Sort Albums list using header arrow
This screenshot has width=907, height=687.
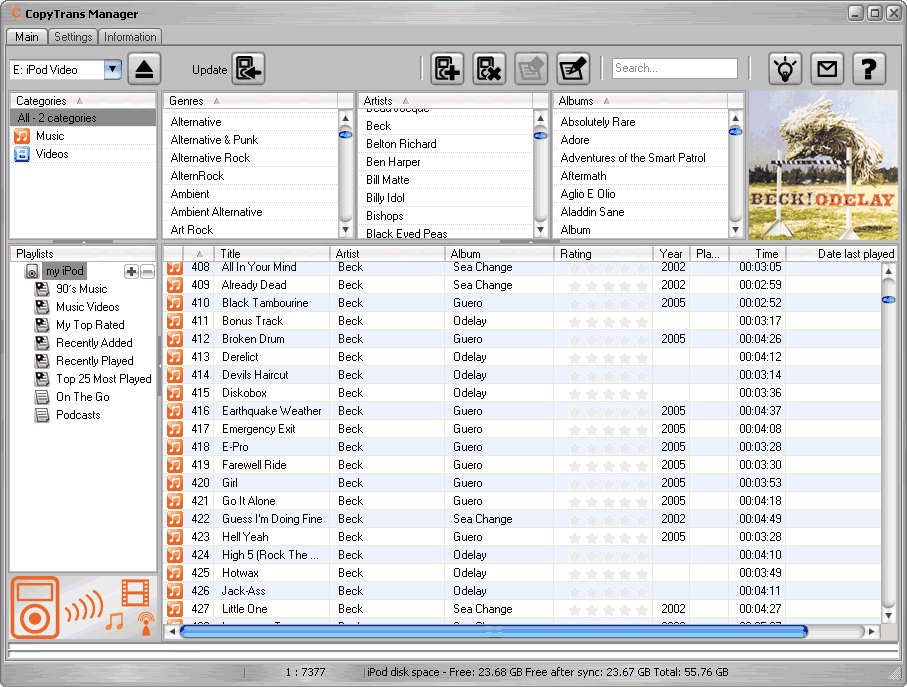(606, 101)
